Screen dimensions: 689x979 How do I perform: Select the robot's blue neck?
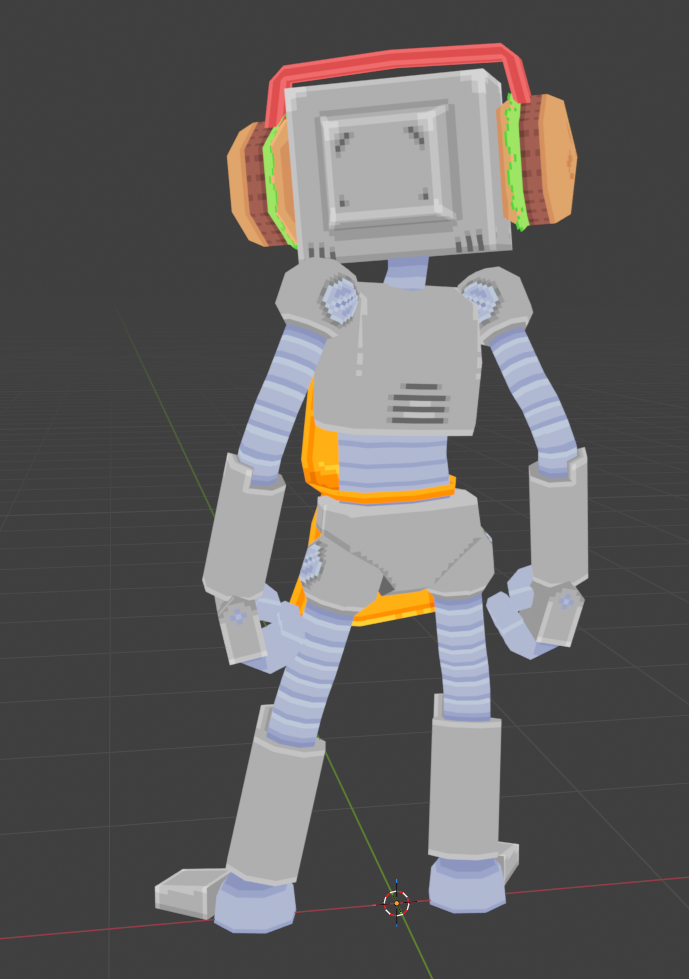406,271
